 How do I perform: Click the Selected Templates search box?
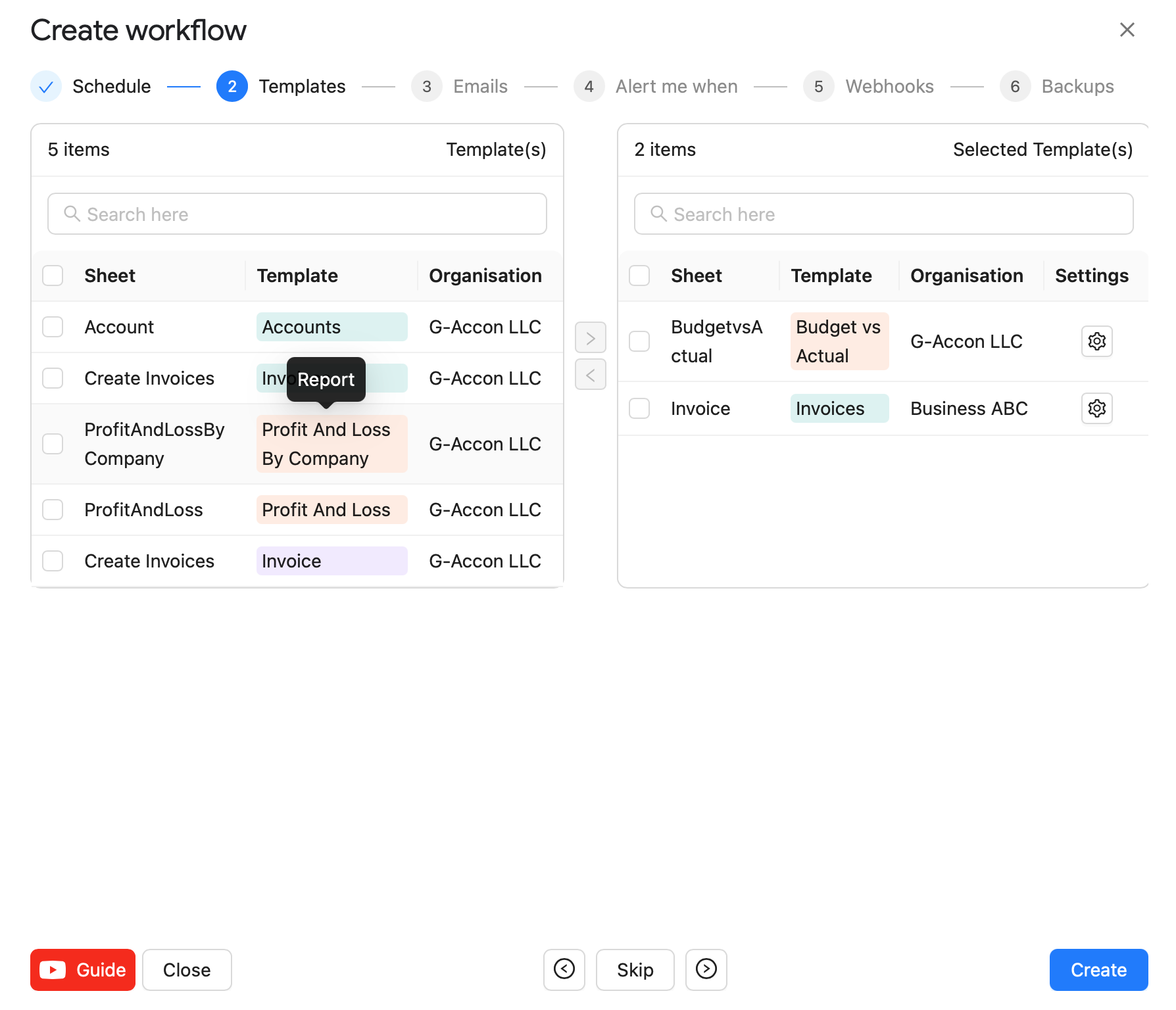(x=883, y=214)
